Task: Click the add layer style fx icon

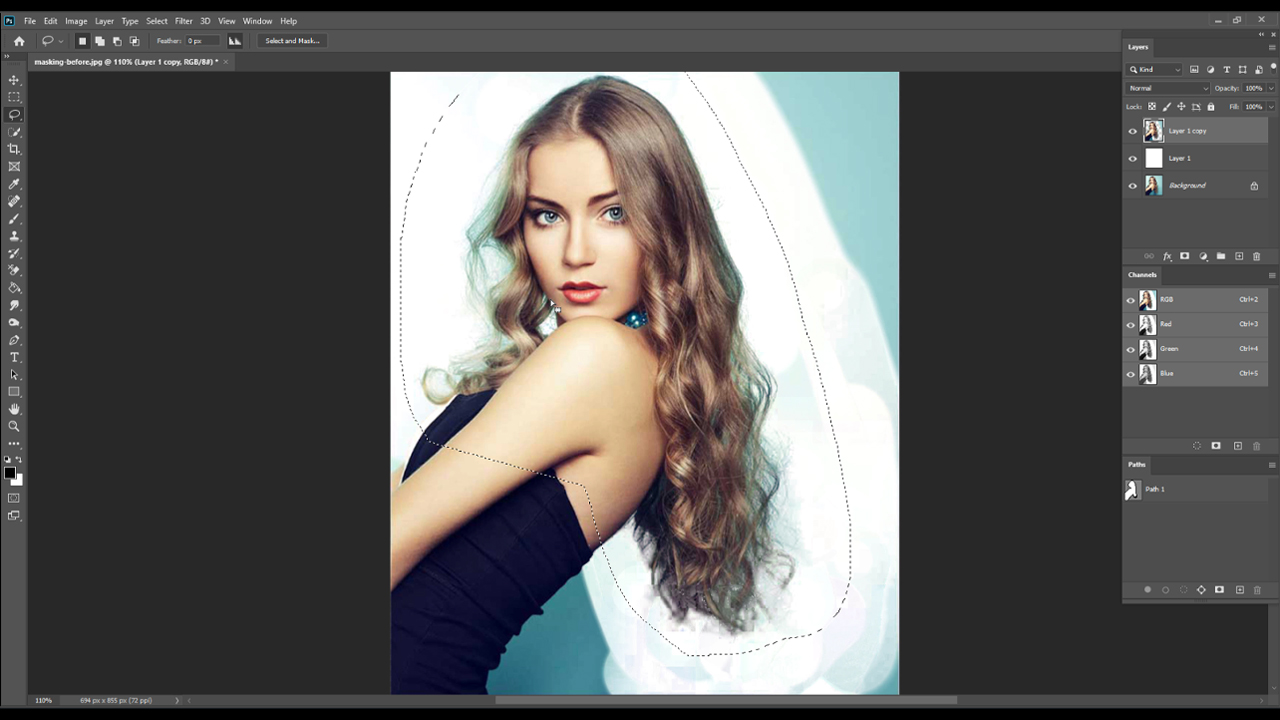Action: point(1166,257)
